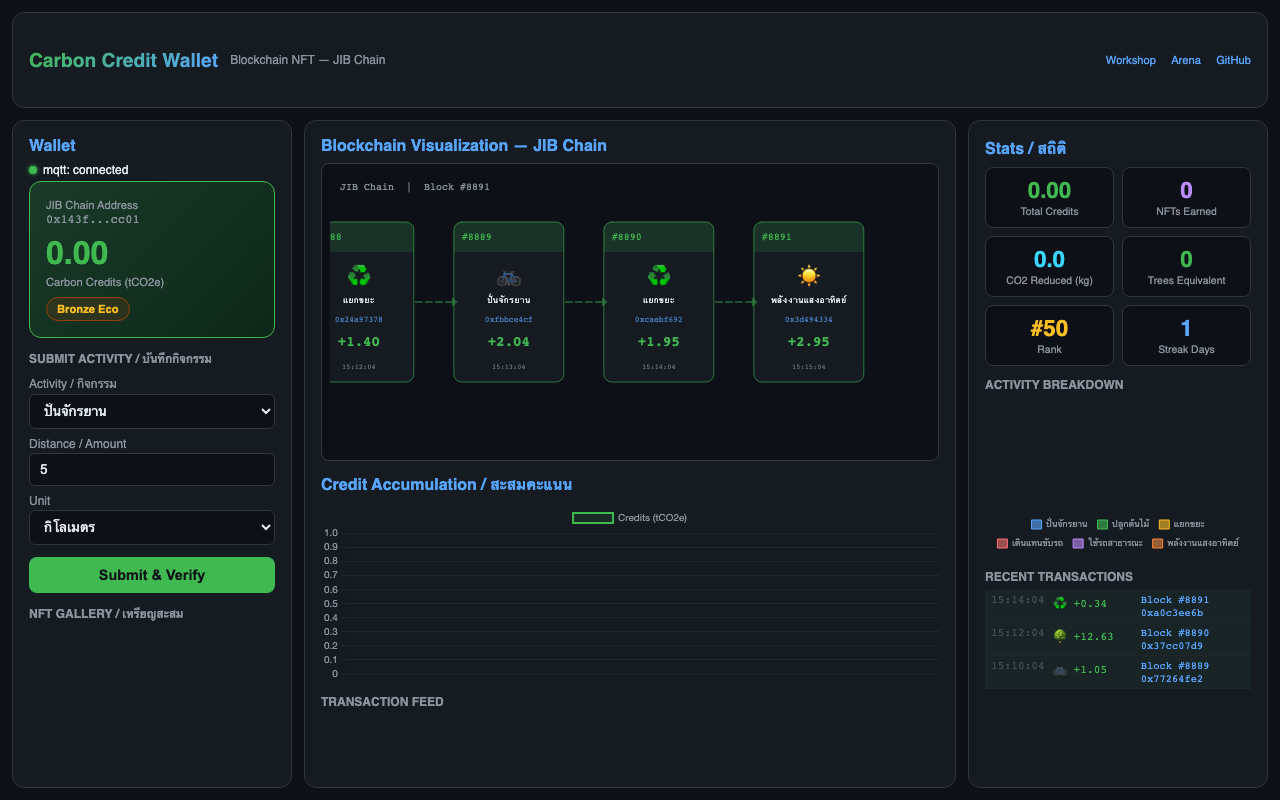Click the sun icon in block #8891
1280x800 pixels.
coord(808,276)
